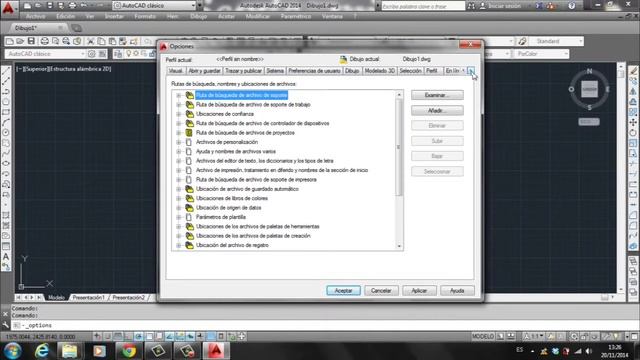Click the workspace switching gear in the status bar
This screenshot has height=360, width=640.
point(574,337)
